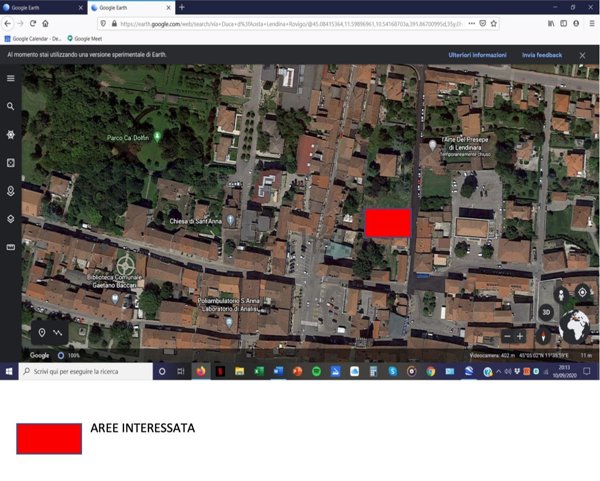Image resolution: width=600 pixels, height=481 pixels.
Task: Click site lock security icon
Action: click(114, 24)
